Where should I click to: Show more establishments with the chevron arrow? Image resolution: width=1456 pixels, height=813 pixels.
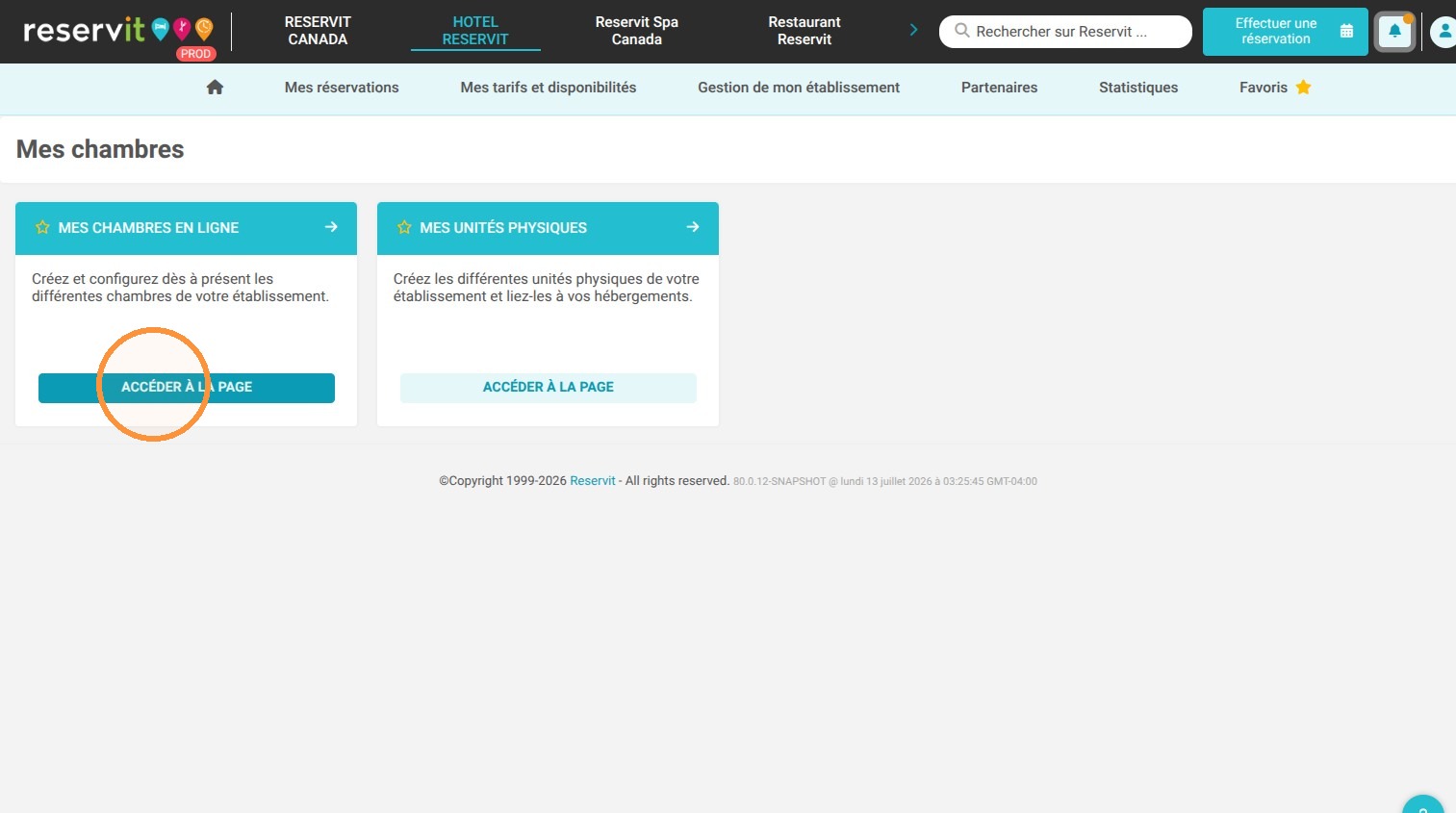(x=913, y=30)
